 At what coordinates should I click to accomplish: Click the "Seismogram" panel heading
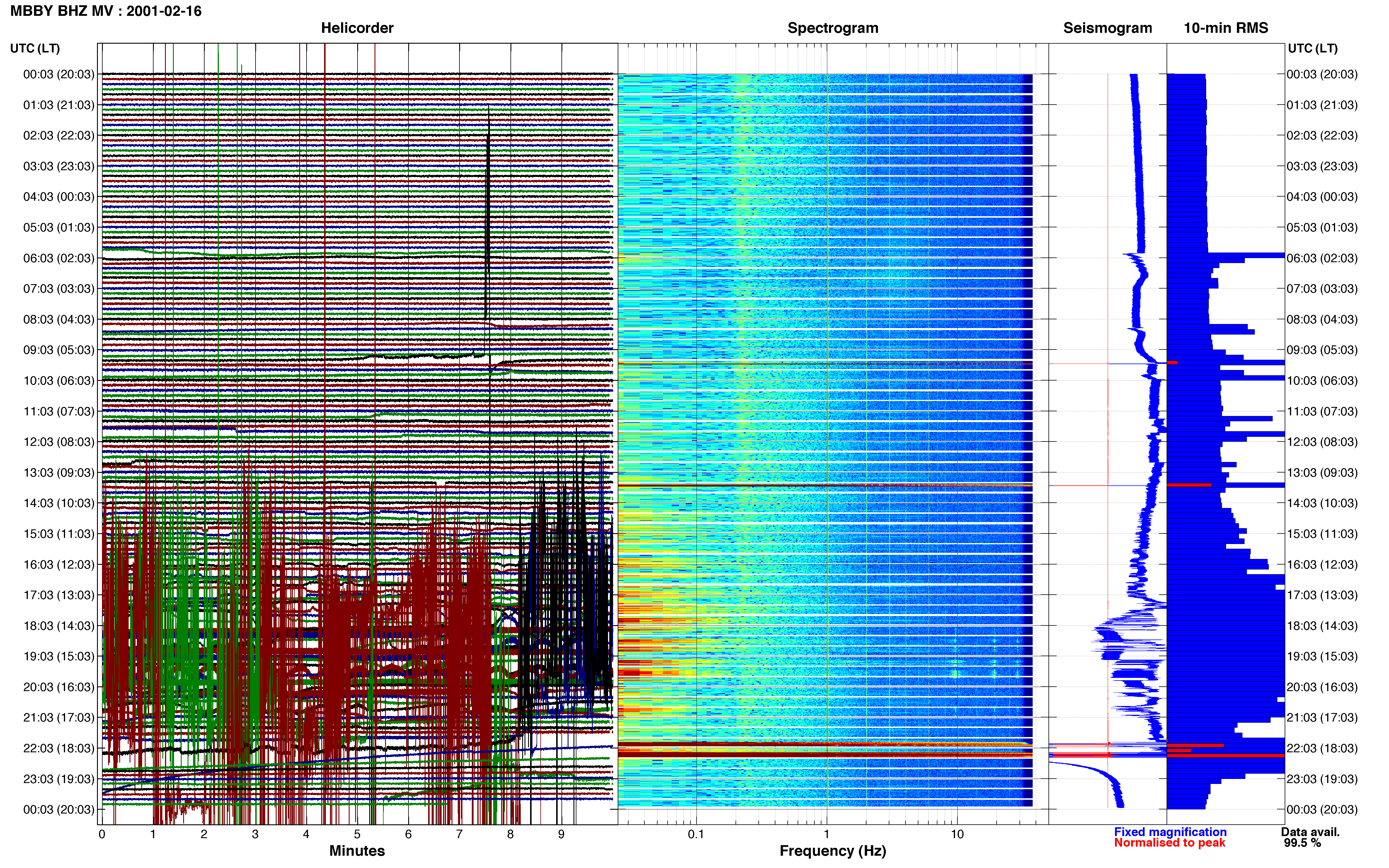point(1108,28)
